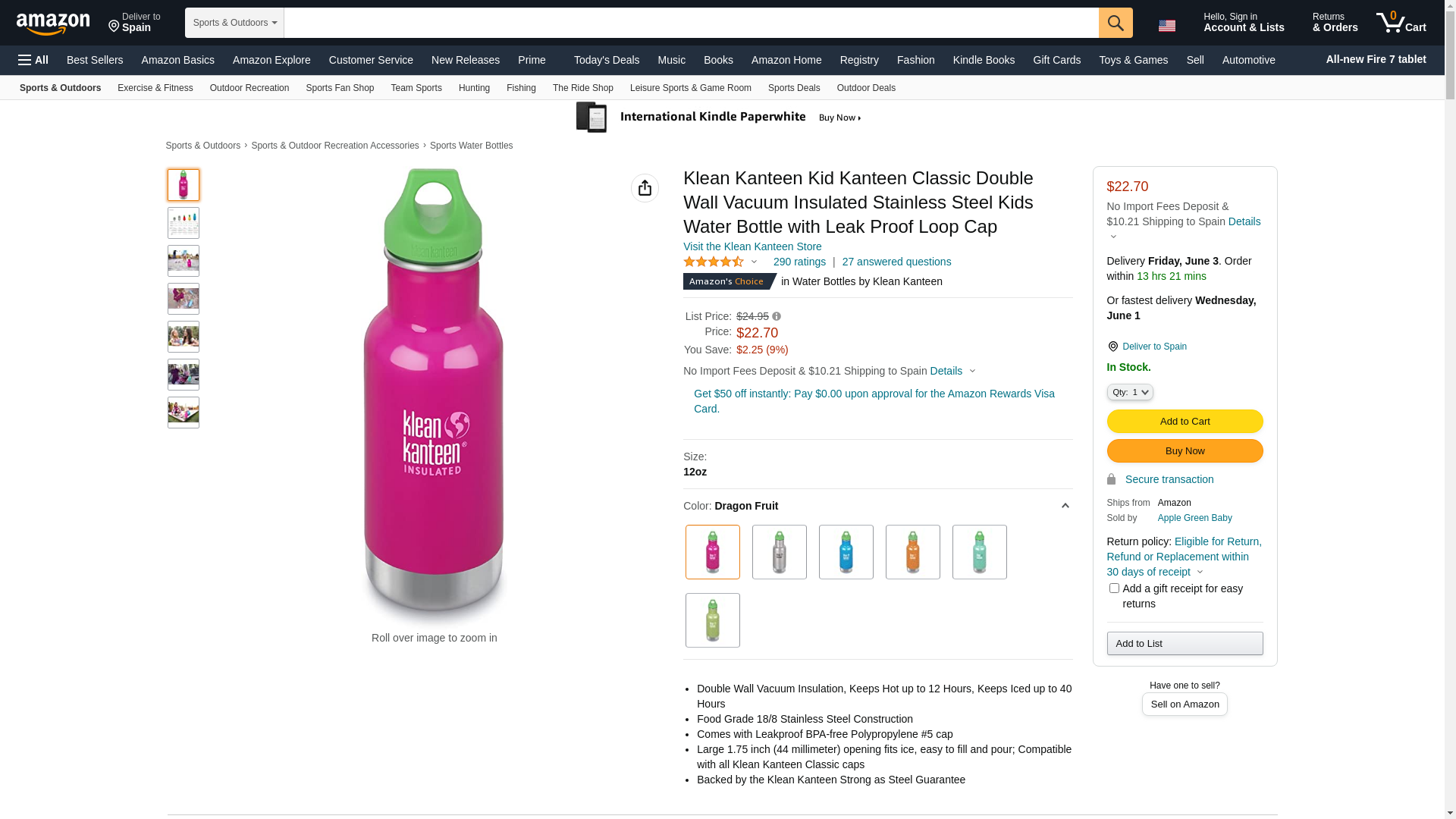Open Today's Deals in navigation bar
The width and height of the screenshot is (1456, 819).
click(606, 60)
